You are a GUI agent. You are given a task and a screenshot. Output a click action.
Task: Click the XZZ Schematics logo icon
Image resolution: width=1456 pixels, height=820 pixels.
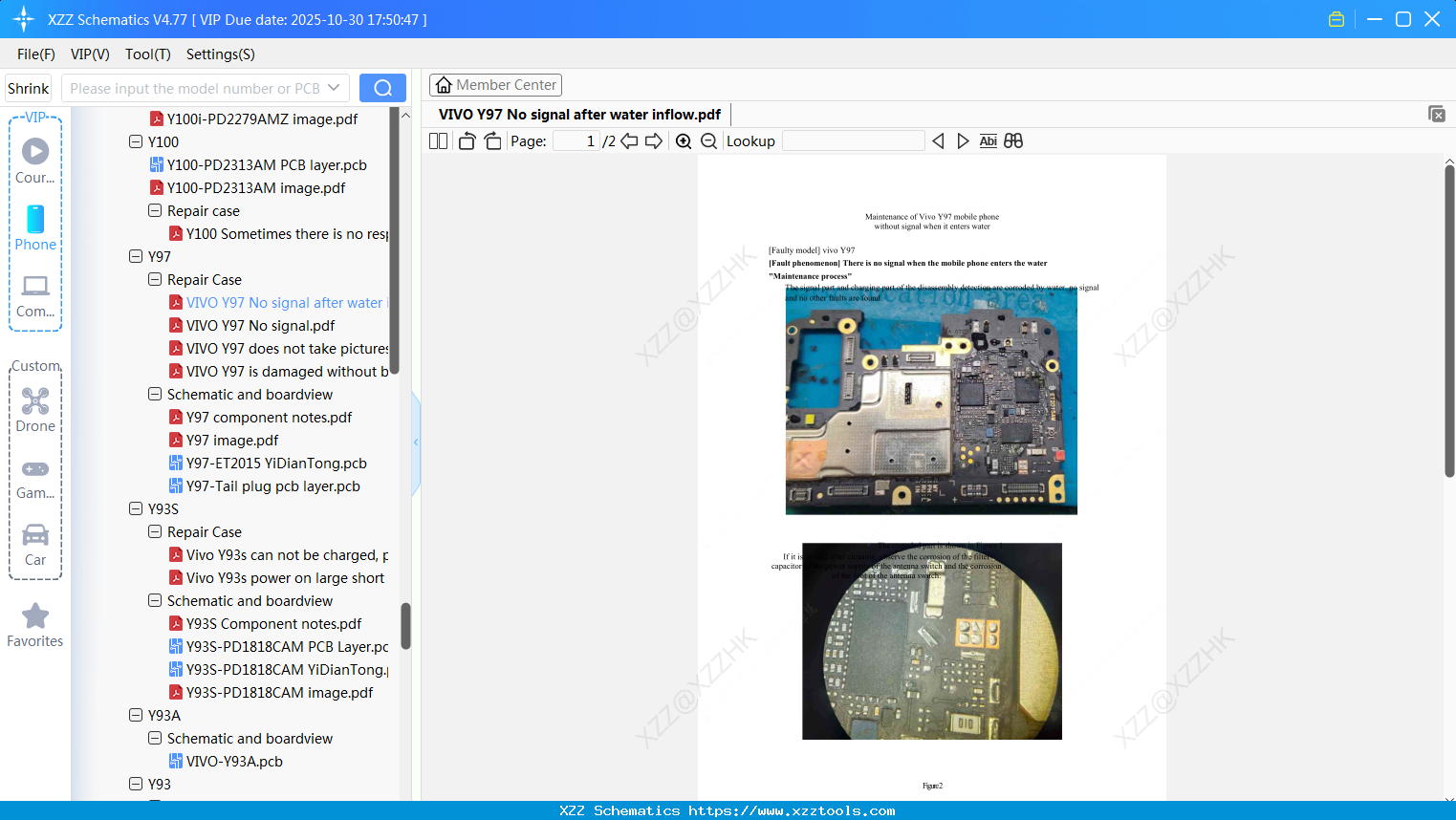pyautogui.click(x=24, y=19)
